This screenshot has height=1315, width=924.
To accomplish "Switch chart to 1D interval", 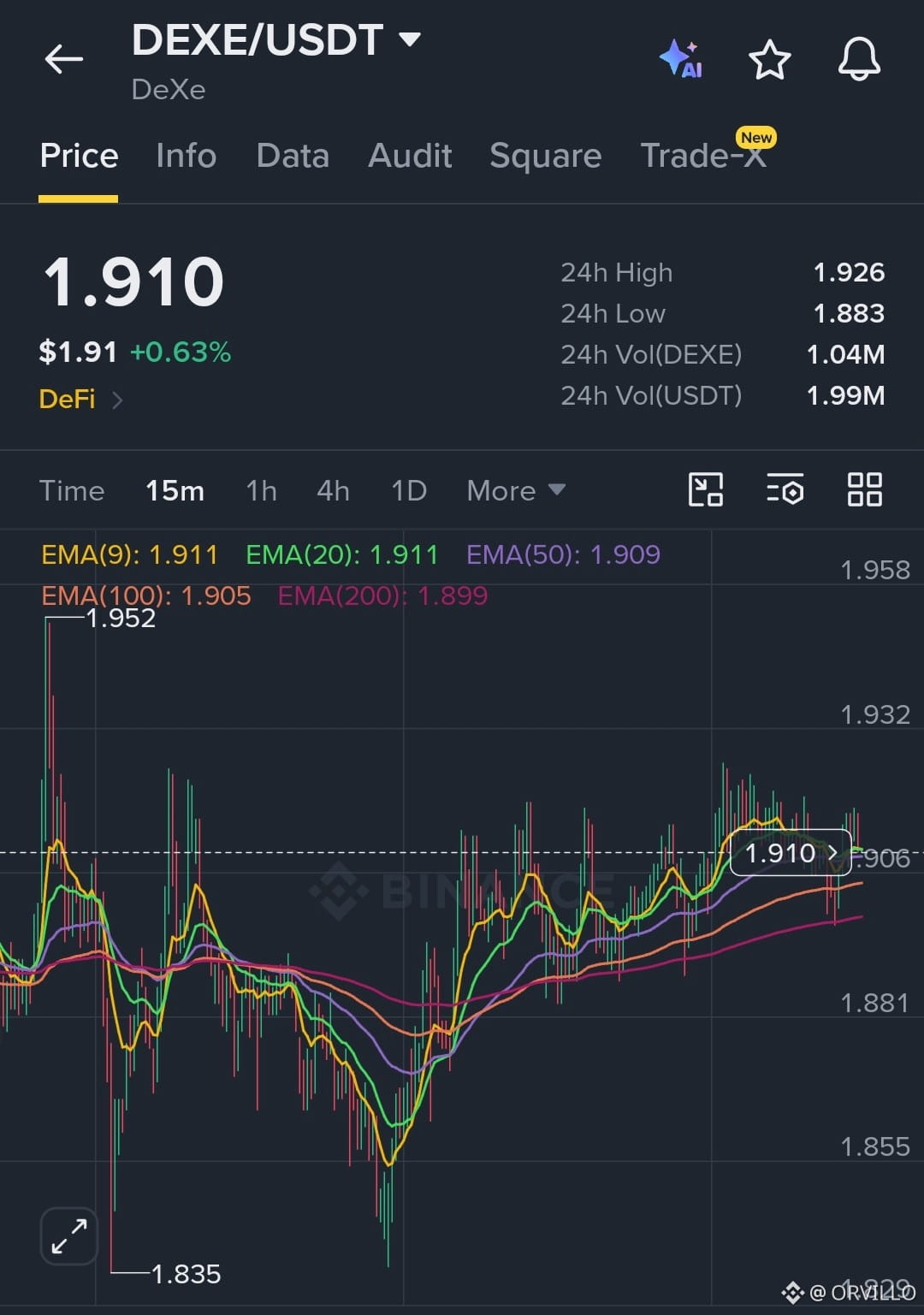I will pyautogui.click(x=408, y=490).
